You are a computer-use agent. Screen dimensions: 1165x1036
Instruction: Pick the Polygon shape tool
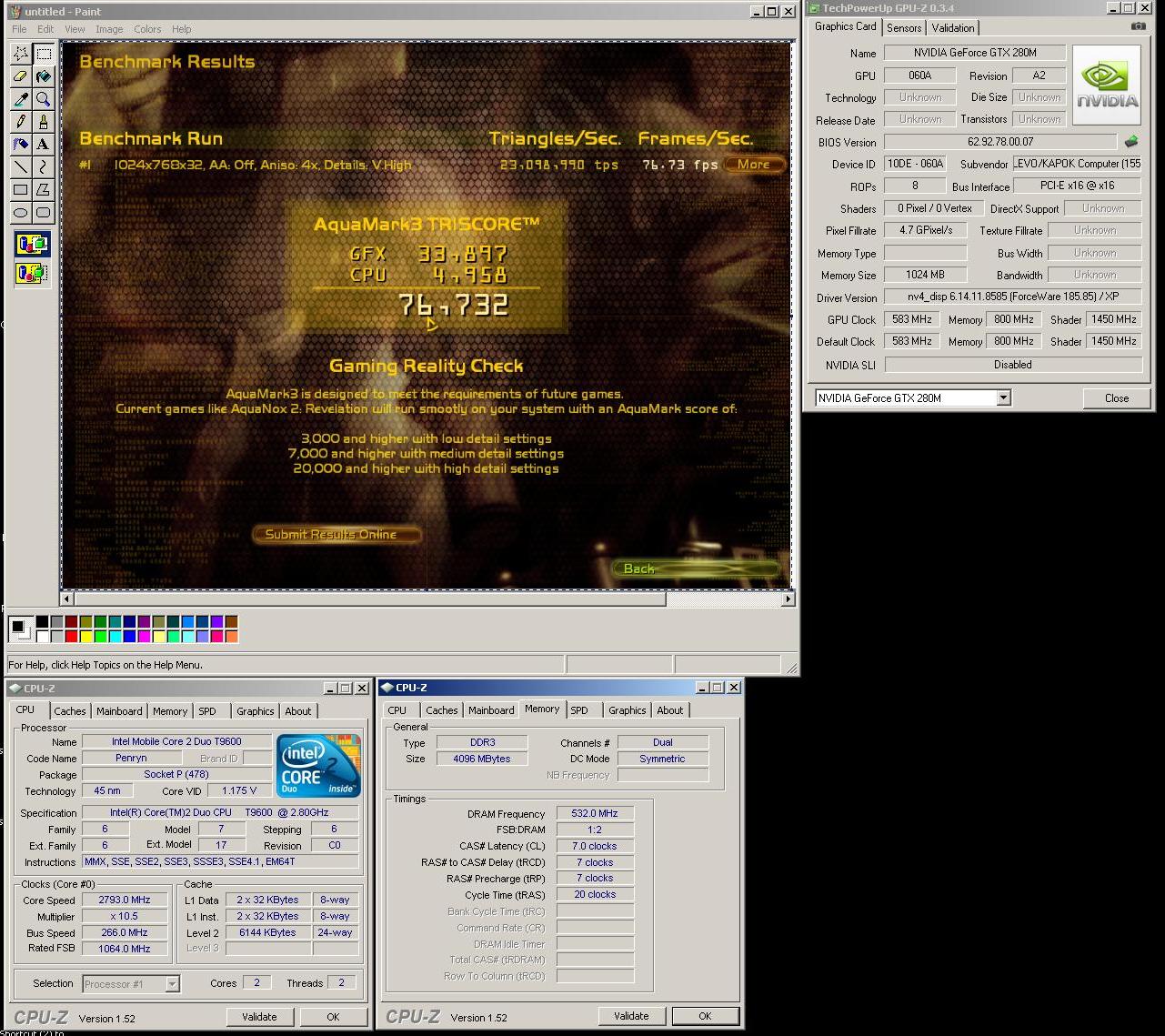coord(43,190)
